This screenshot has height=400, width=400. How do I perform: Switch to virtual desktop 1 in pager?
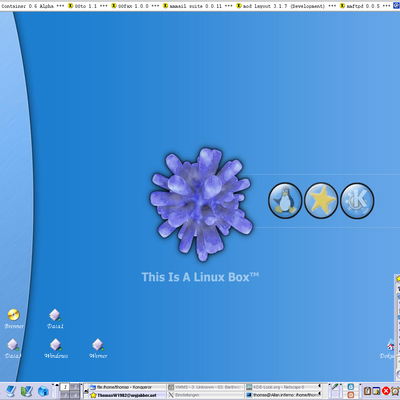tap(65, 387)
